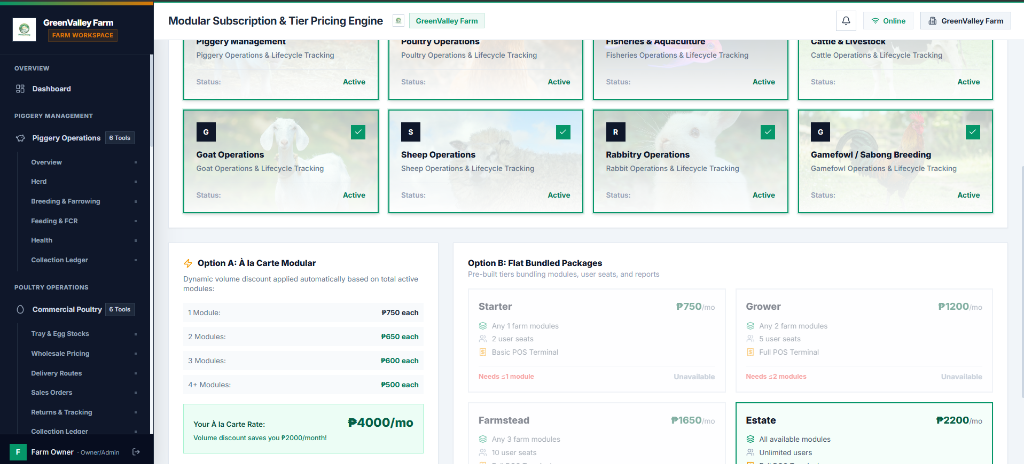Click the GreenValley Farm logo in sidebar
This screenshot has height=464, width=1024.
coord(24,29)
